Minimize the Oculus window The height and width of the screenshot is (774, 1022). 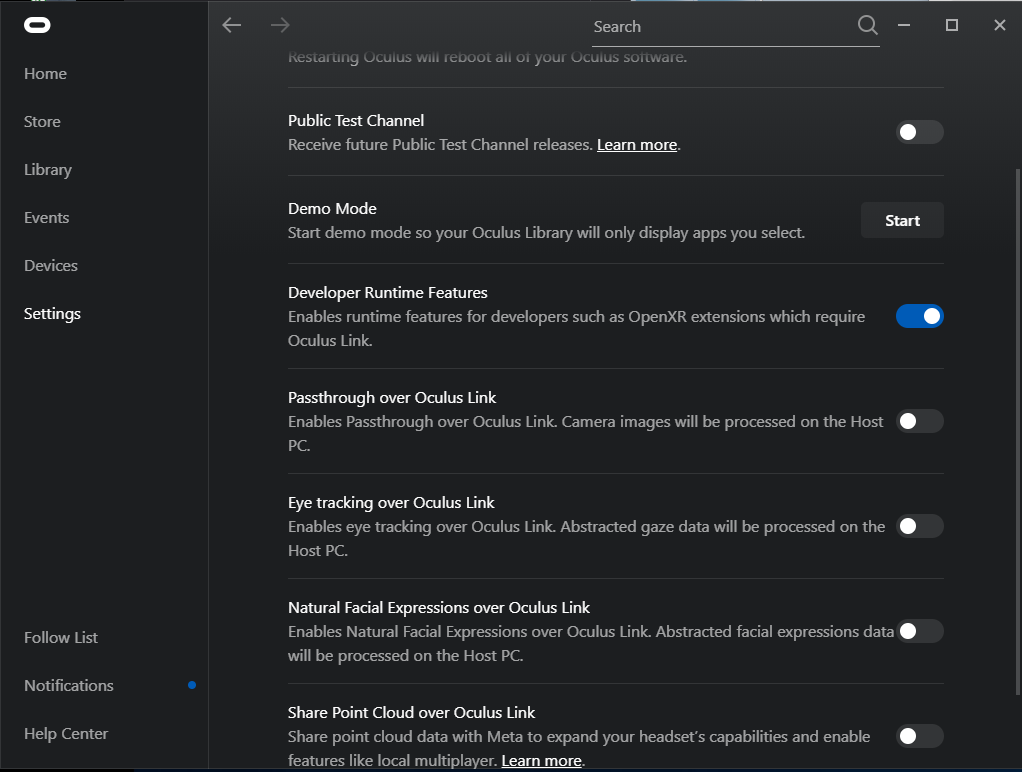tap(903, 25)
